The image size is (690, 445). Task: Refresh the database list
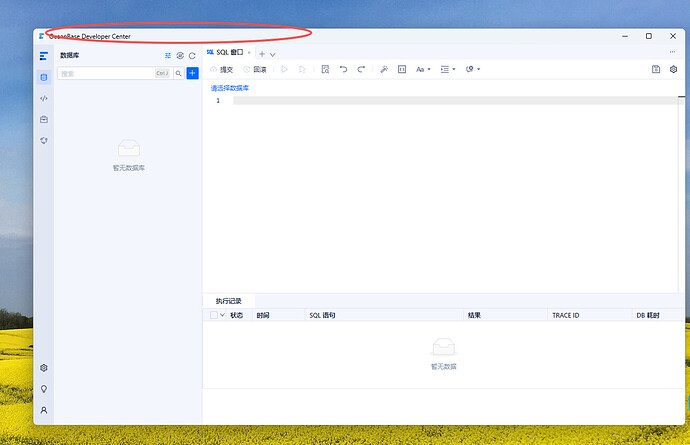coord(192,56)
